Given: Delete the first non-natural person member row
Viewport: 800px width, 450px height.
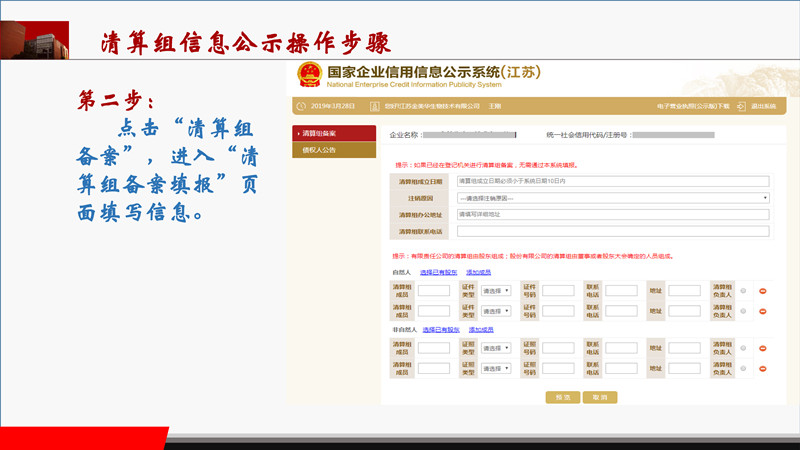Looking at the screenshot, I should point(763,349).
